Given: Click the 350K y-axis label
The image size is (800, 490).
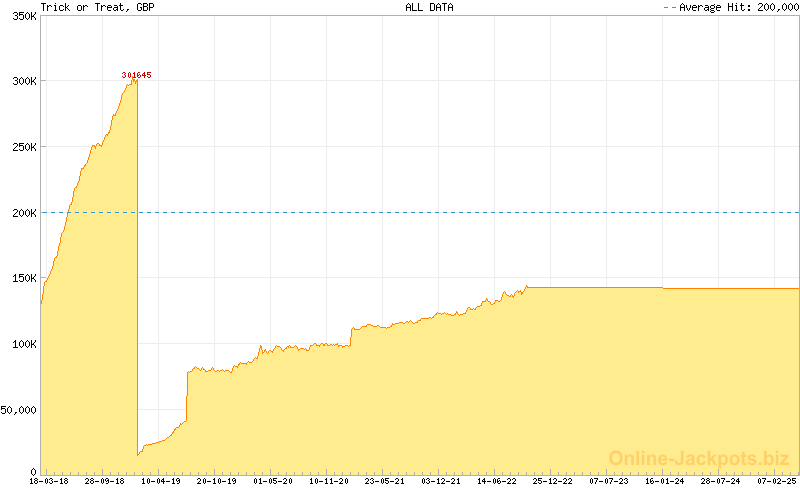Looking at the screenshot, I should click(21, 15).
